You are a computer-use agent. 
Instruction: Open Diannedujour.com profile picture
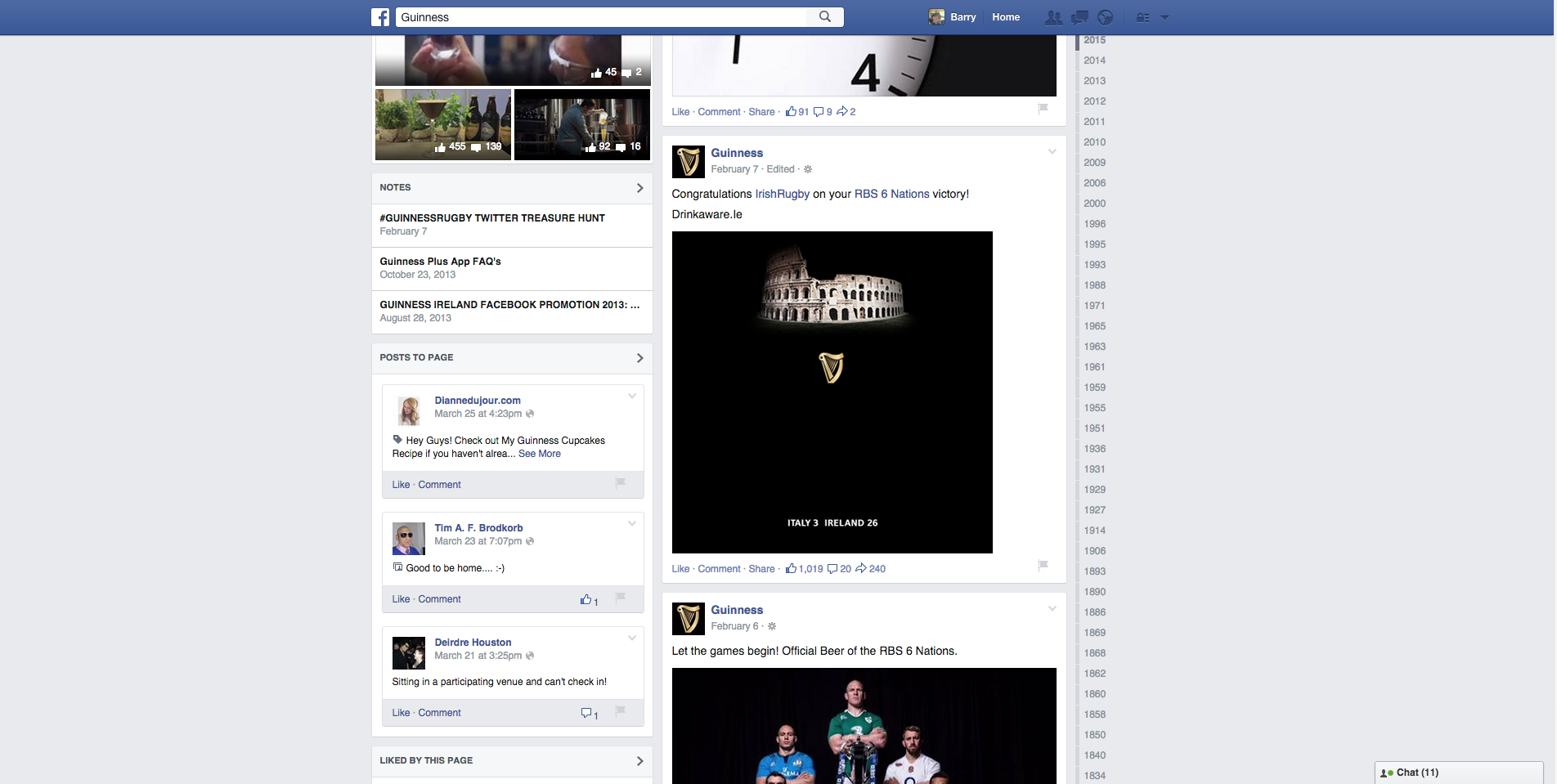[409, 410]
